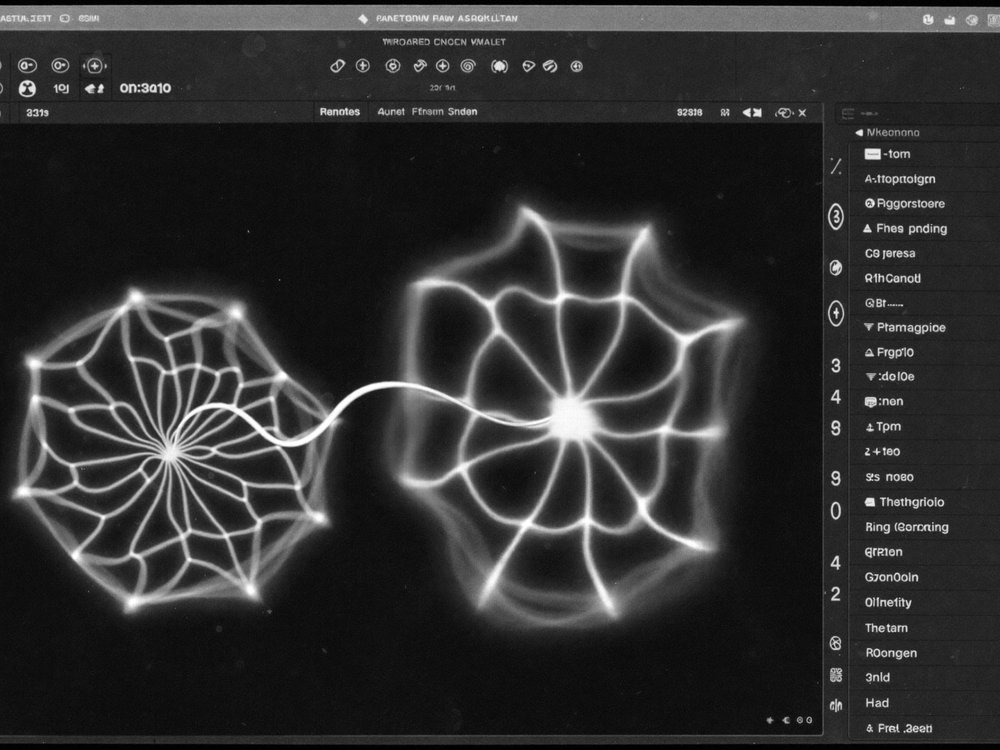This screenshot has width=1000, height=750.
Task: Click the star icon at the canvas bottom-right corner
Action: pos(770,720)
